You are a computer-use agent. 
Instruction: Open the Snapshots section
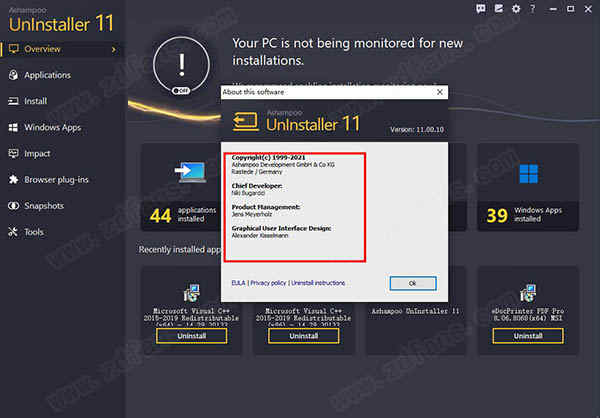coord(44,206)
